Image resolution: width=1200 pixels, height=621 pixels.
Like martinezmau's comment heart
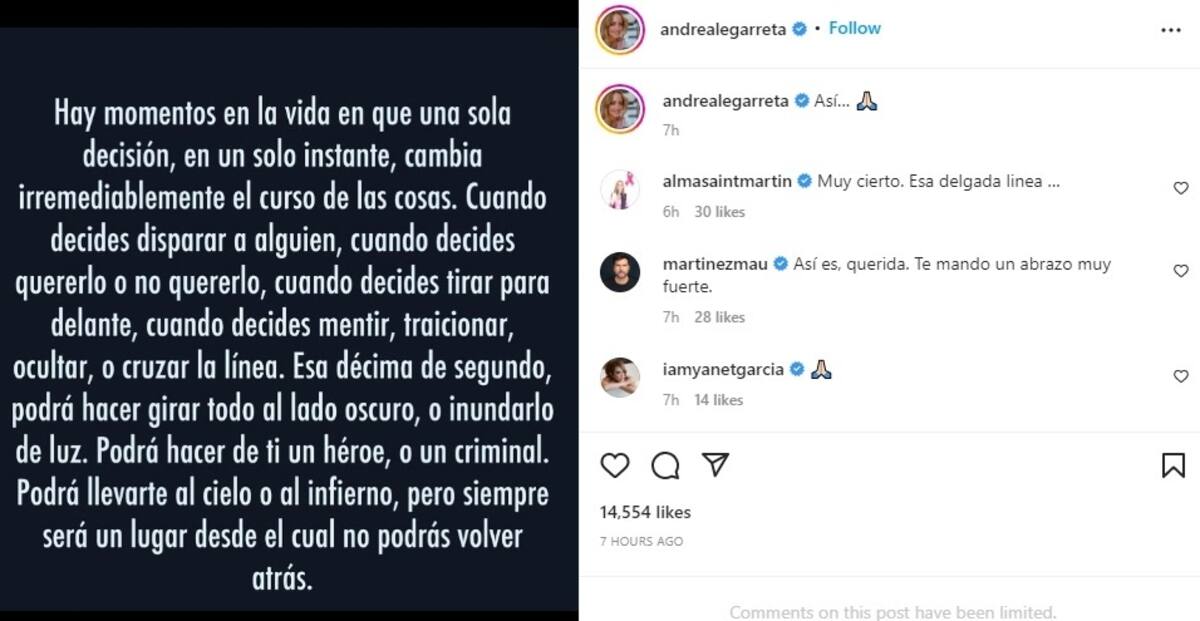[x=1180, y=271]
